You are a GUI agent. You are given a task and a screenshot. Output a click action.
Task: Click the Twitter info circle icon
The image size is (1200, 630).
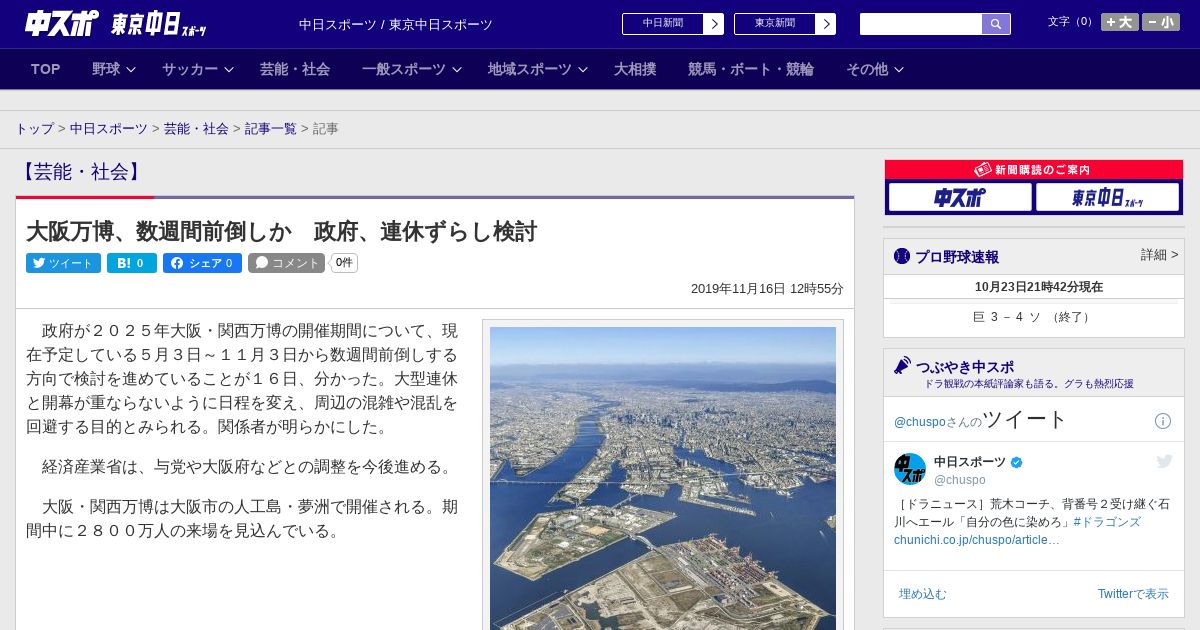pyautogui.click(x=1163, y=421)
